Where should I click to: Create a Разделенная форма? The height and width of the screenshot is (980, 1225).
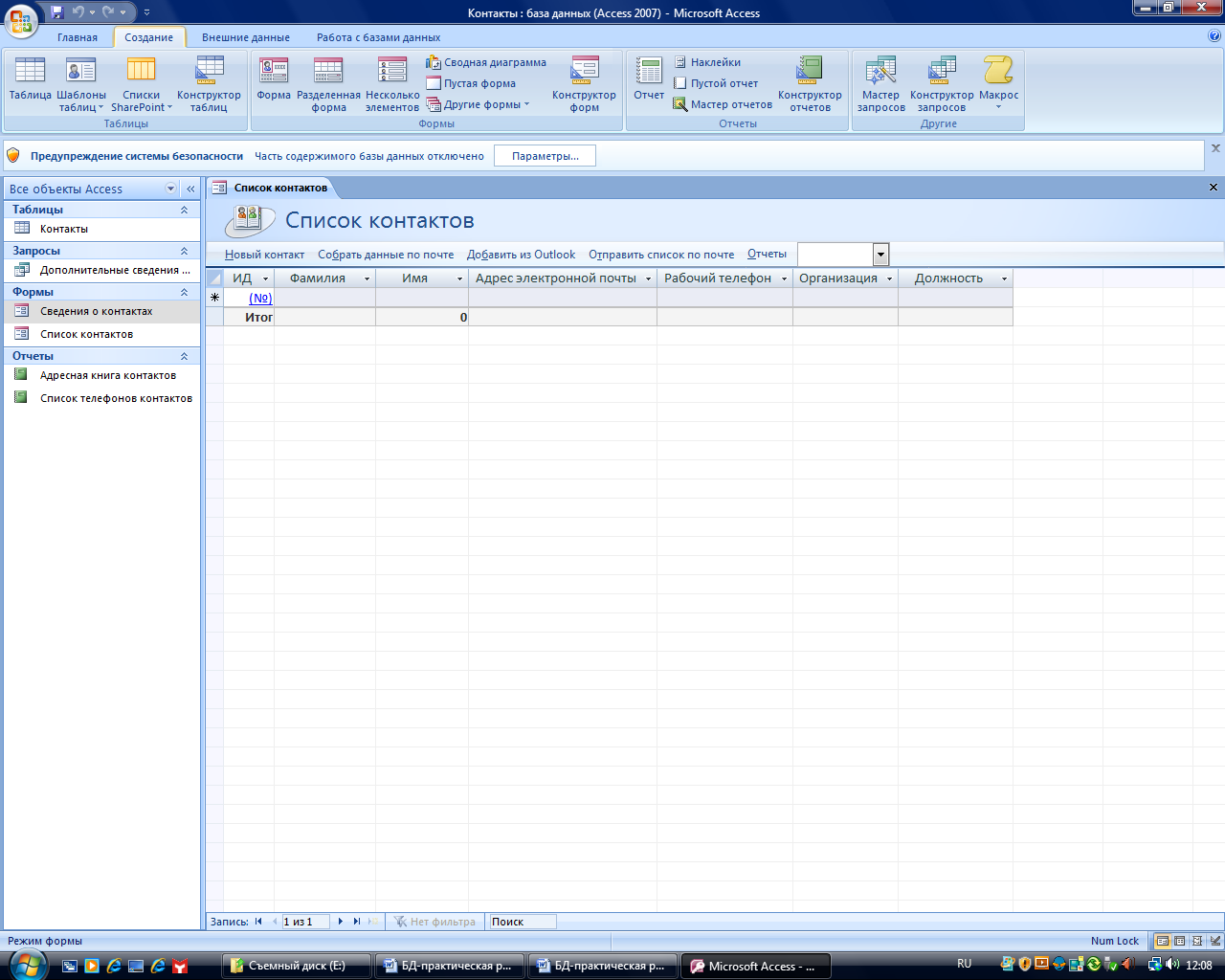[x=328, y=84]
